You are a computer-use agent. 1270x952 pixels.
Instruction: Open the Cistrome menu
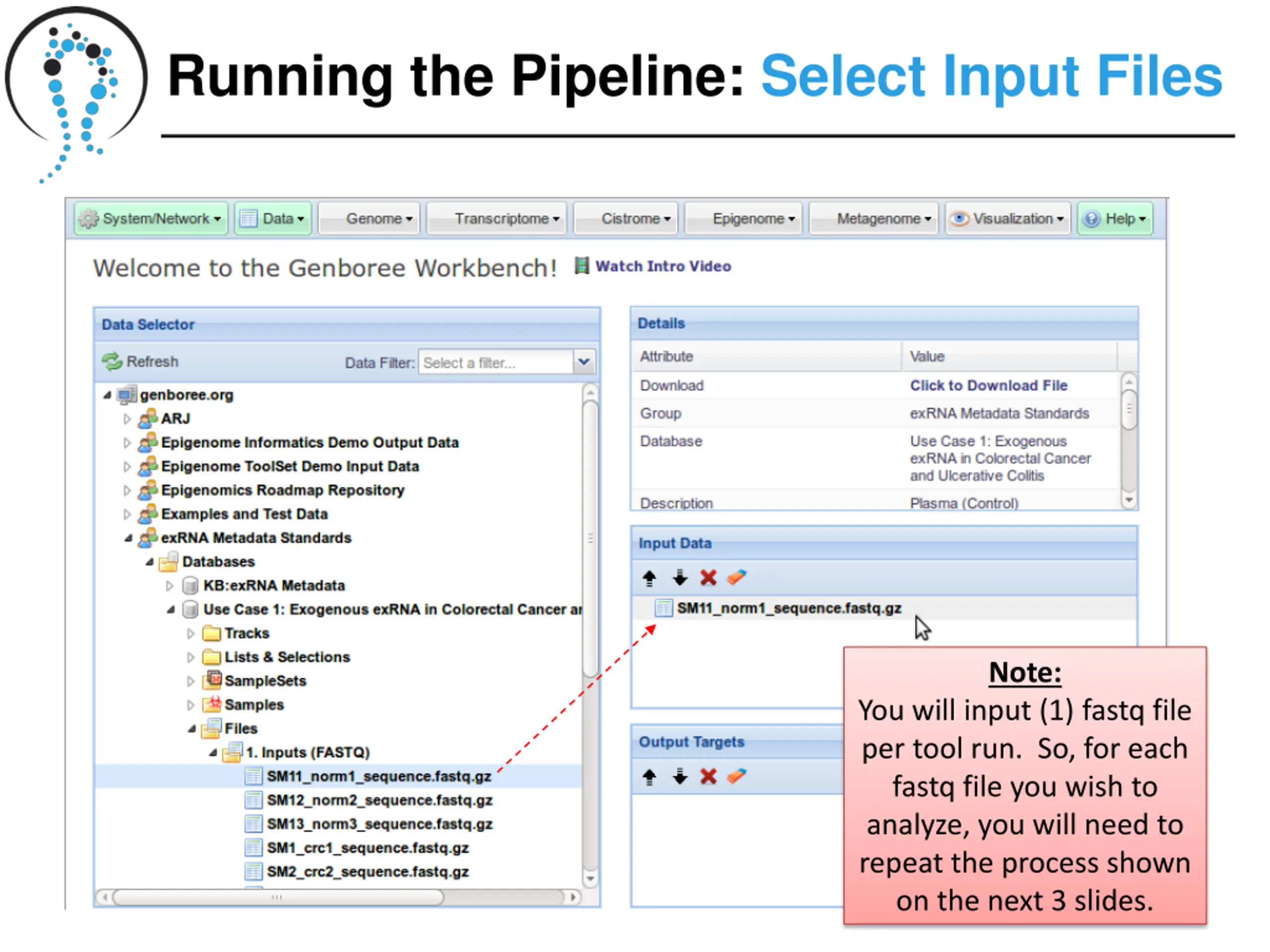(x=626, y=219)
